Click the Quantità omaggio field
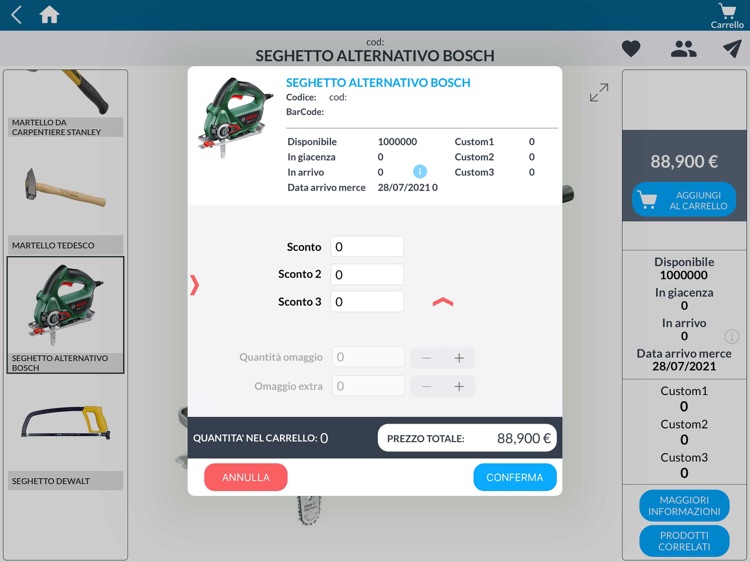This screenshot has height=562, width=750. [368, 357]
